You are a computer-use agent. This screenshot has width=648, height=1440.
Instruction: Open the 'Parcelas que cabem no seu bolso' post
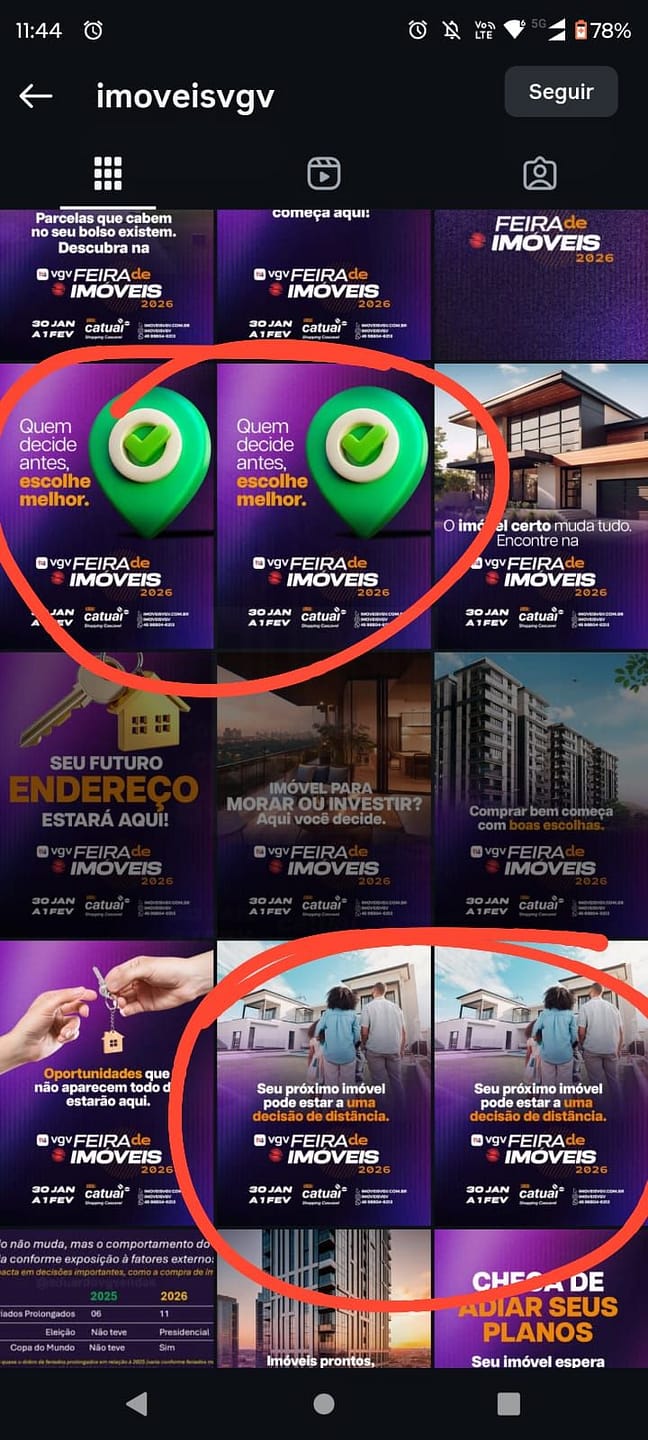click(x=107, y=285)
